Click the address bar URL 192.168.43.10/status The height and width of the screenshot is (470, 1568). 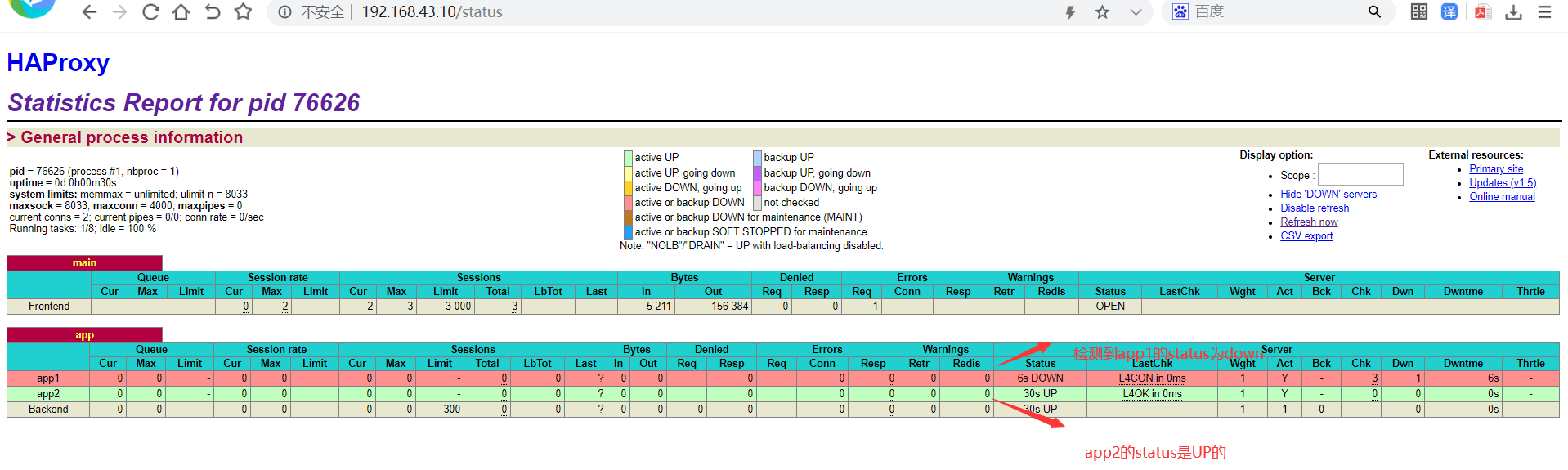point(432,12)
